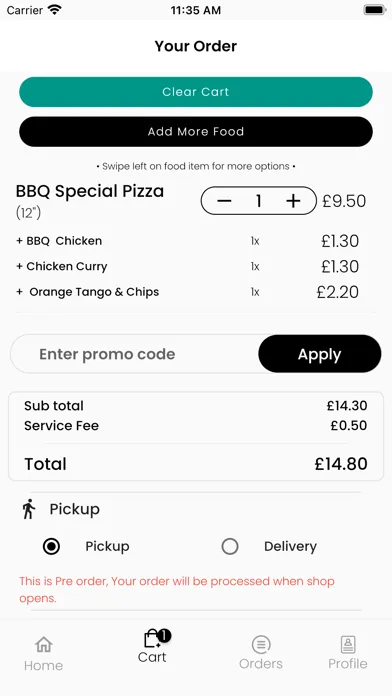Click the Total amount row
Screen dimensions: 392x696
(196, 464)
